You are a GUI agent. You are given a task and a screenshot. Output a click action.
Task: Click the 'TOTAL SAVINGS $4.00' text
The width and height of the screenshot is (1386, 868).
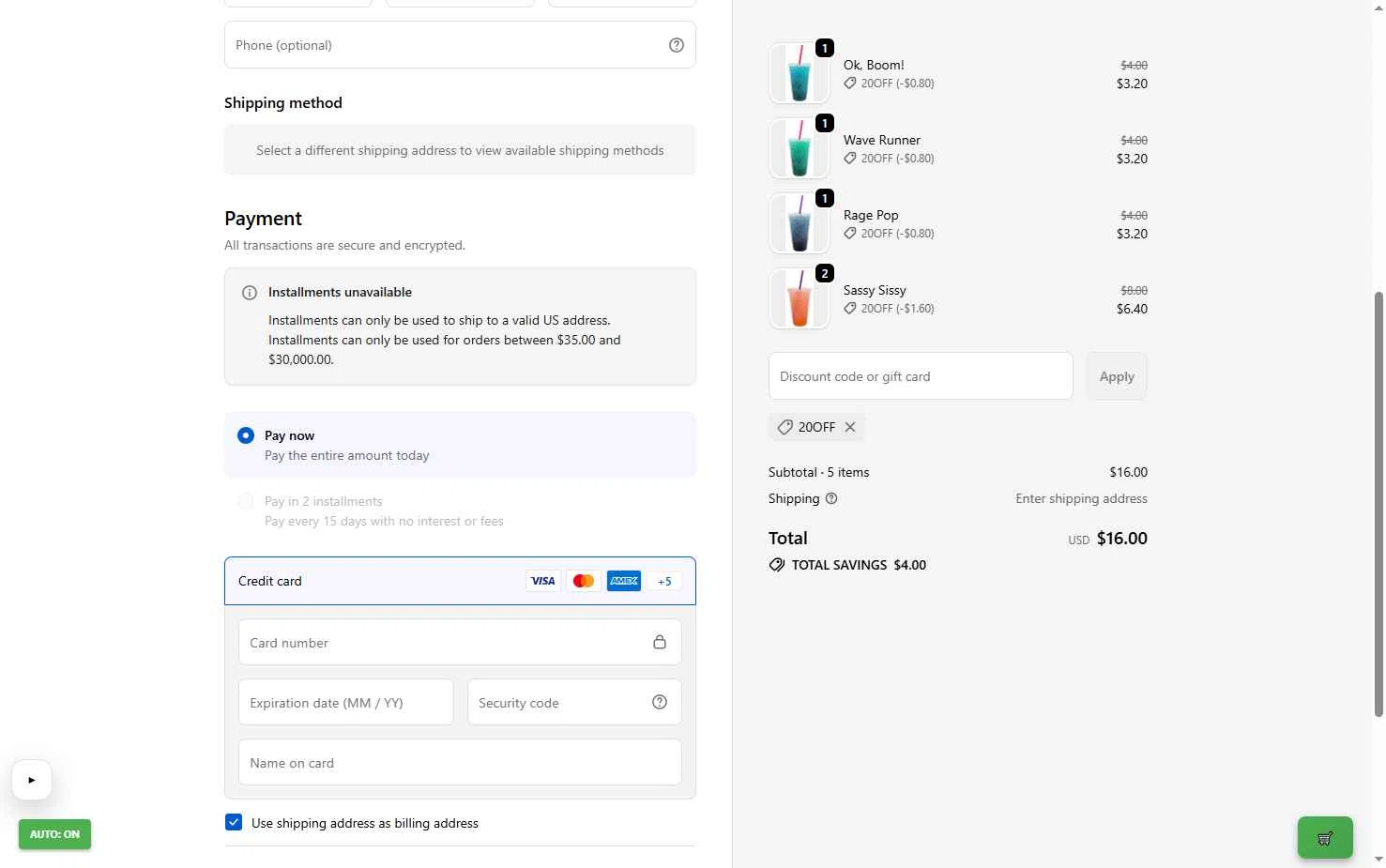[x=859, y=565]
